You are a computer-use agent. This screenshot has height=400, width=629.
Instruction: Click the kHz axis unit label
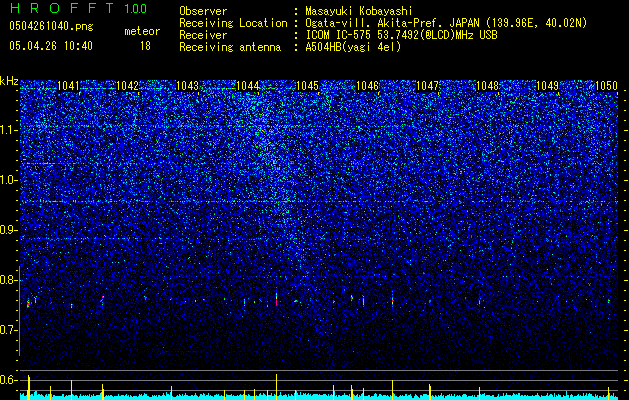click(9, 81)
